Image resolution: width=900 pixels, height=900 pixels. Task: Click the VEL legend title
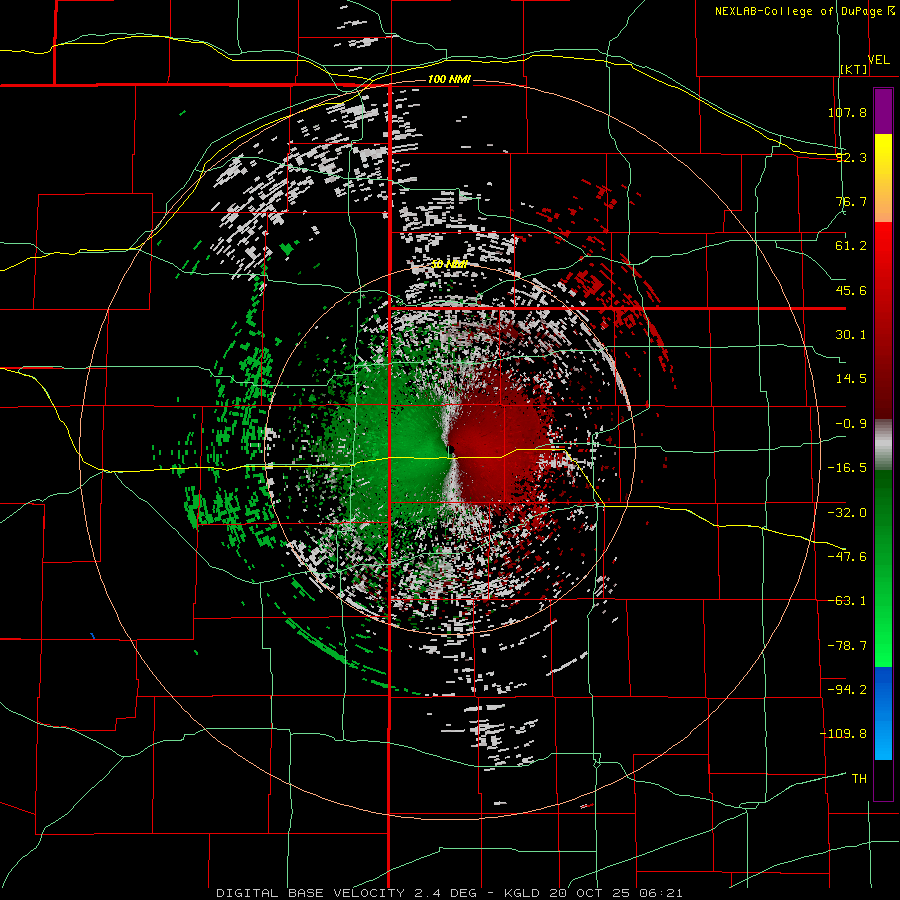click(x=878, y=60)
